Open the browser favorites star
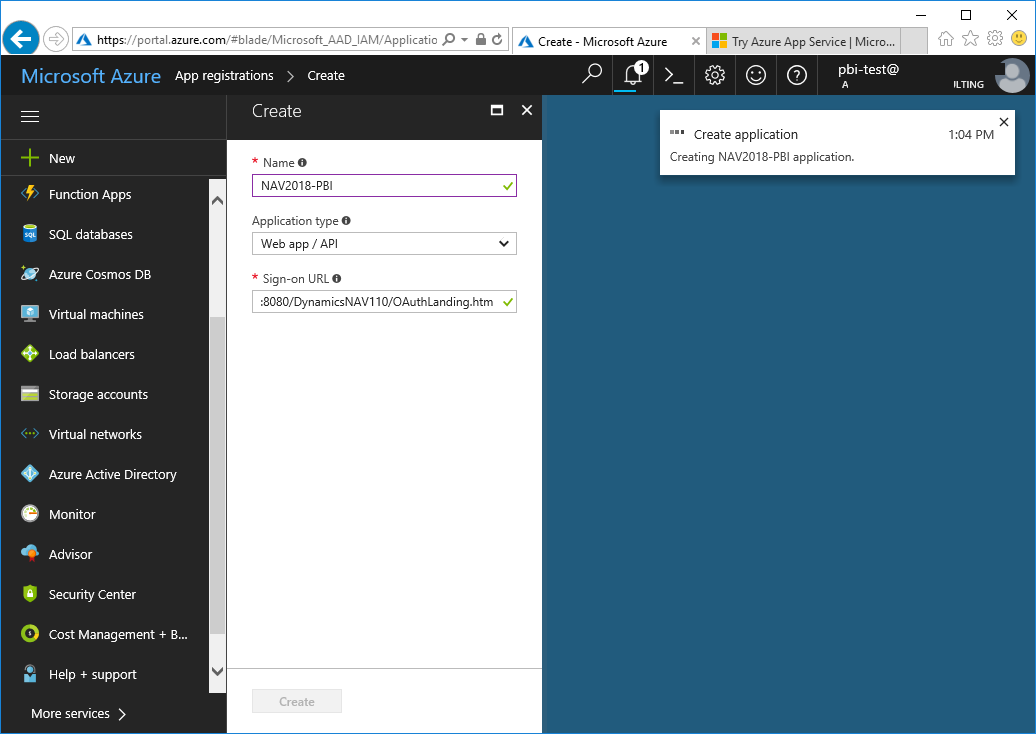1036x734 pixels. [970, 39]
